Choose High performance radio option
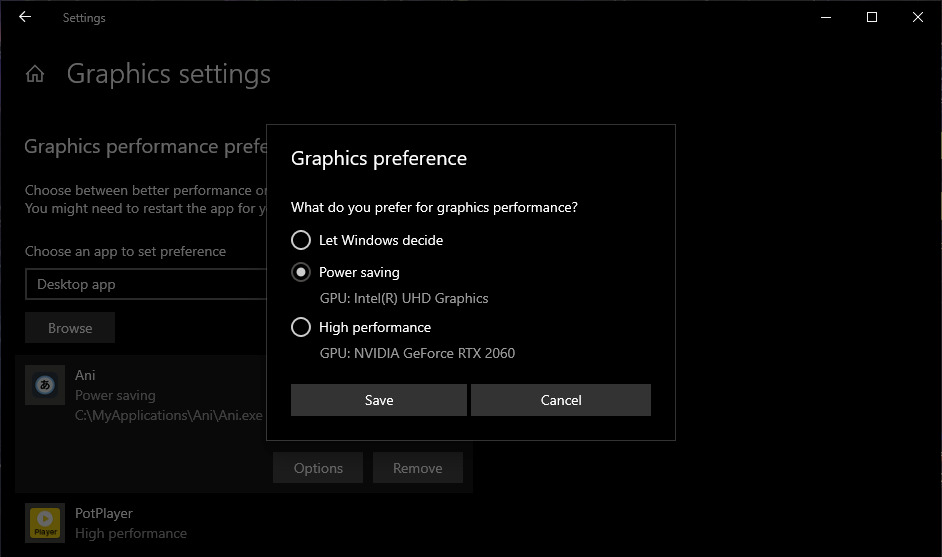 (301, 327)
